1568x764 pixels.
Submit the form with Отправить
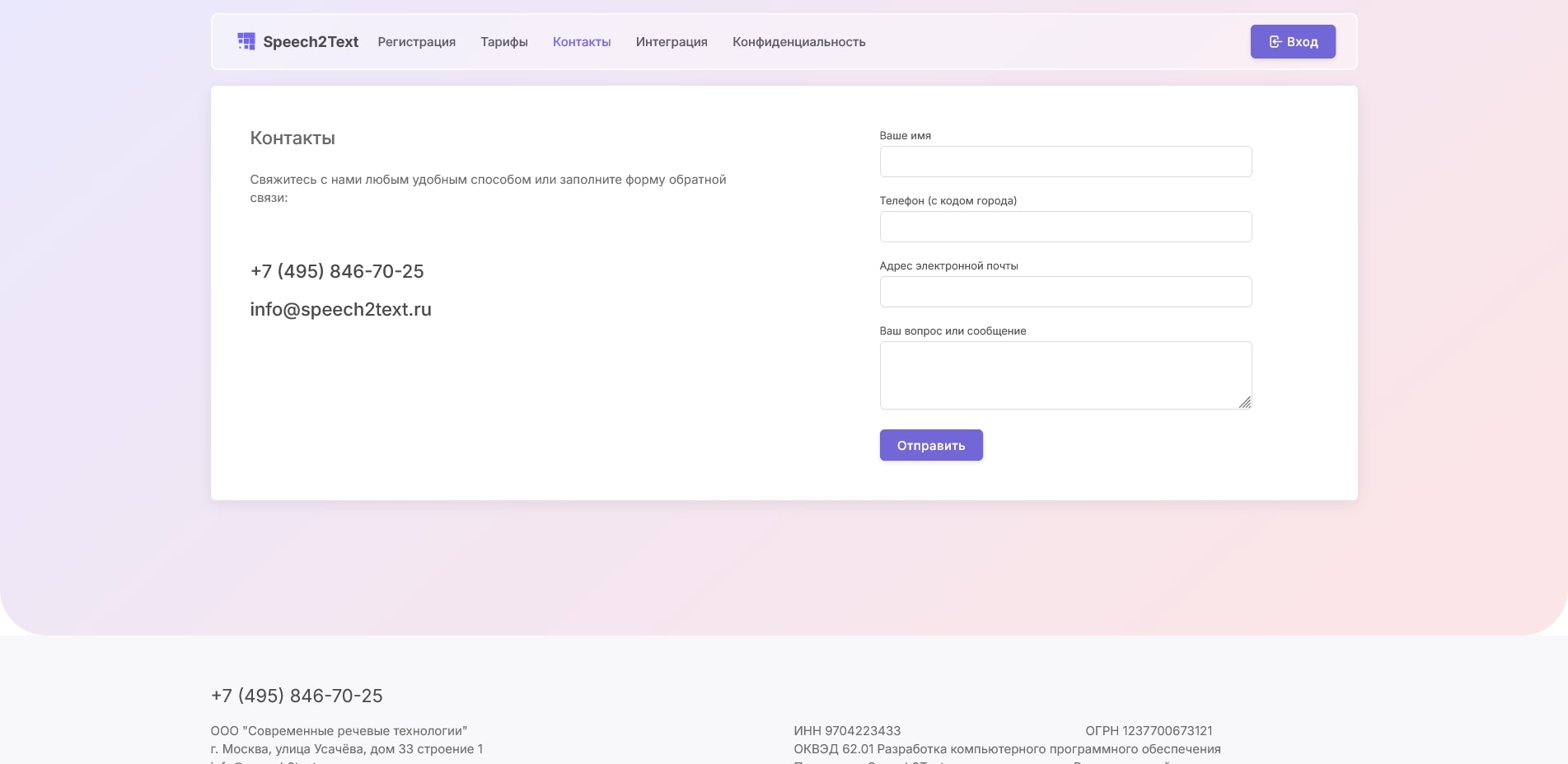(930, 445)
